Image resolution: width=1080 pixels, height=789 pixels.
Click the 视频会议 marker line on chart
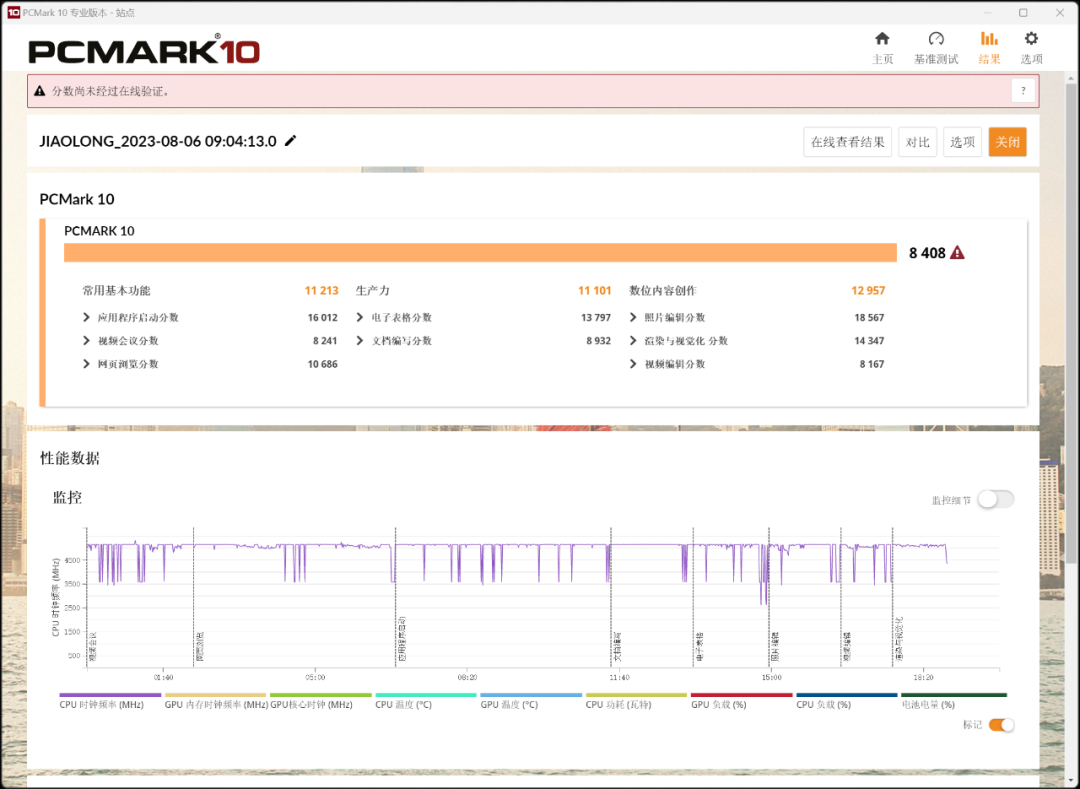coord(87,597)
